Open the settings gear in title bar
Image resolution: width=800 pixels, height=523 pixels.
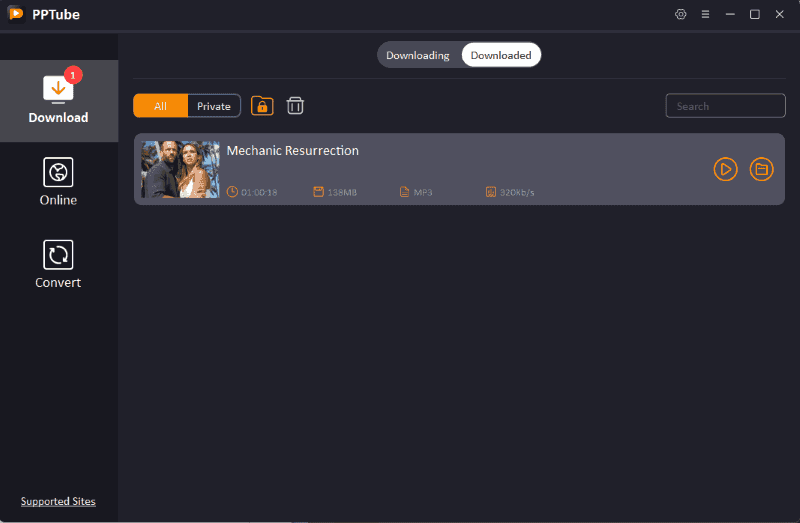point(681,14)
